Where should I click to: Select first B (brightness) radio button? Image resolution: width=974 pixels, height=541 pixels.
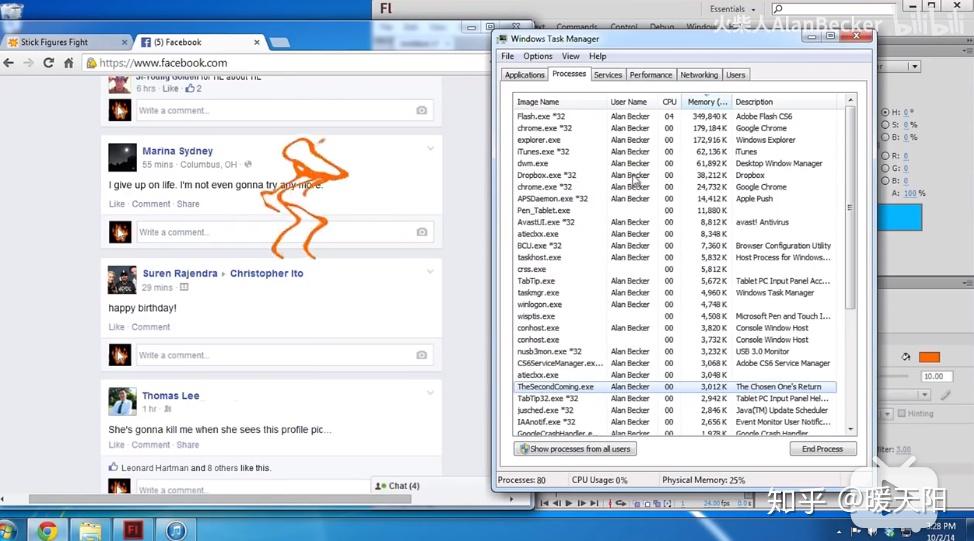(x=885, y=137)
